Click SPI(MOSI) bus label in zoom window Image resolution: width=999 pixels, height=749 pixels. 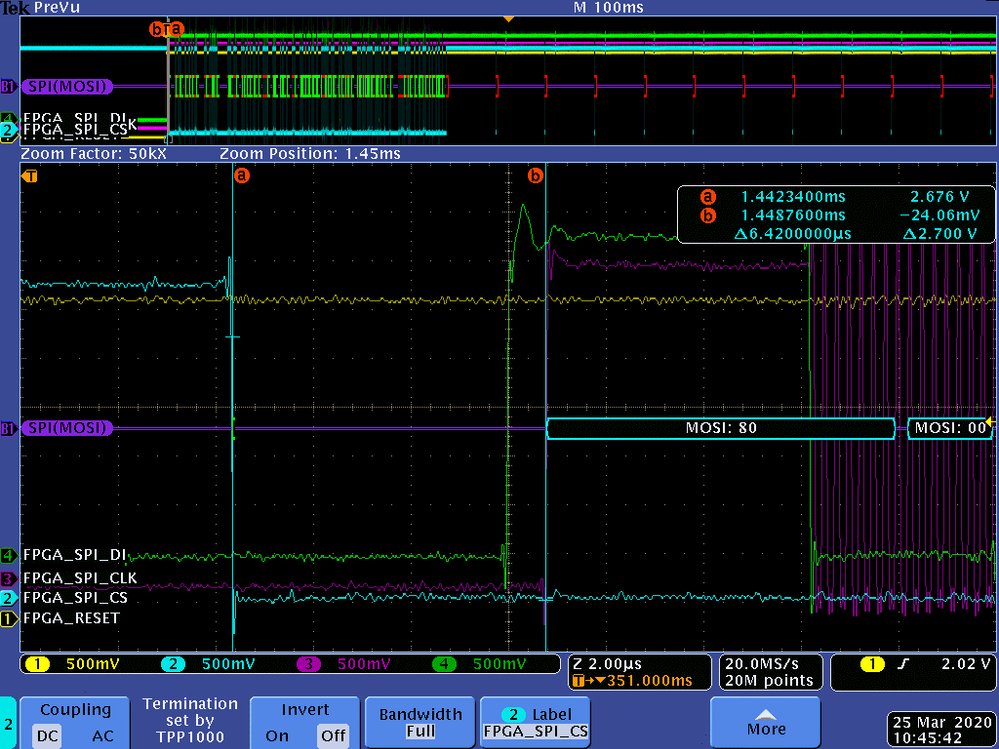point(67,428)
